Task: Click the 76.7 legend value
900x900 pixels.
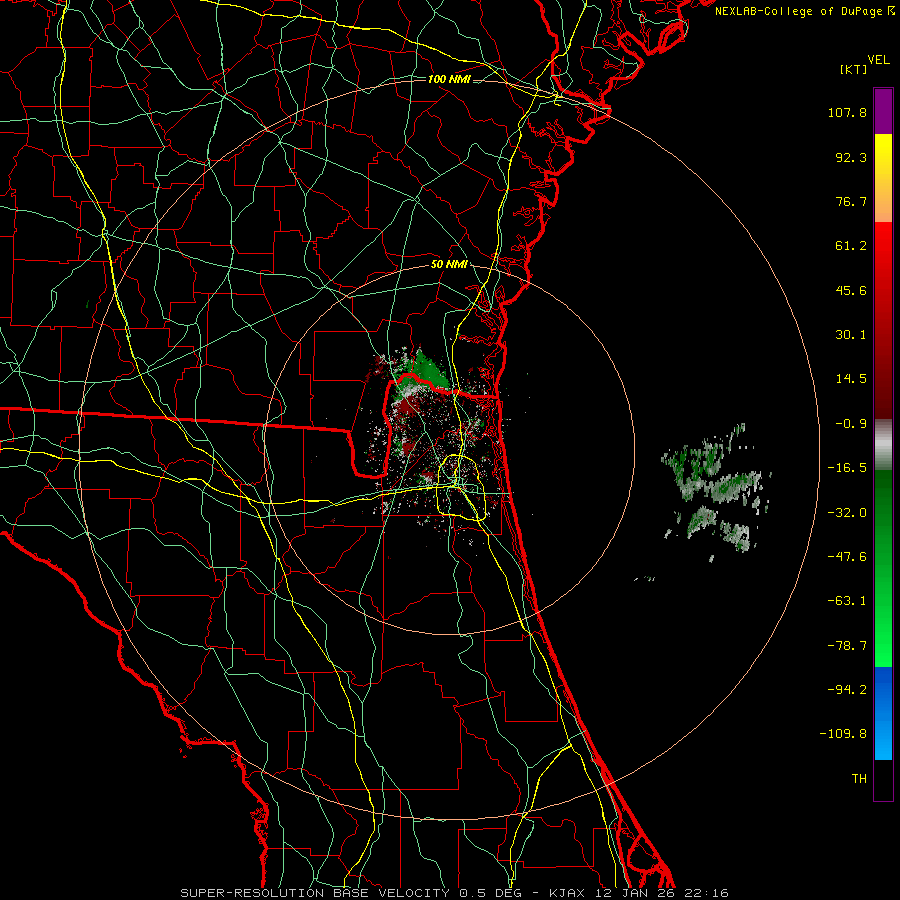Action: pyautogui.click(x=851, y=201)
